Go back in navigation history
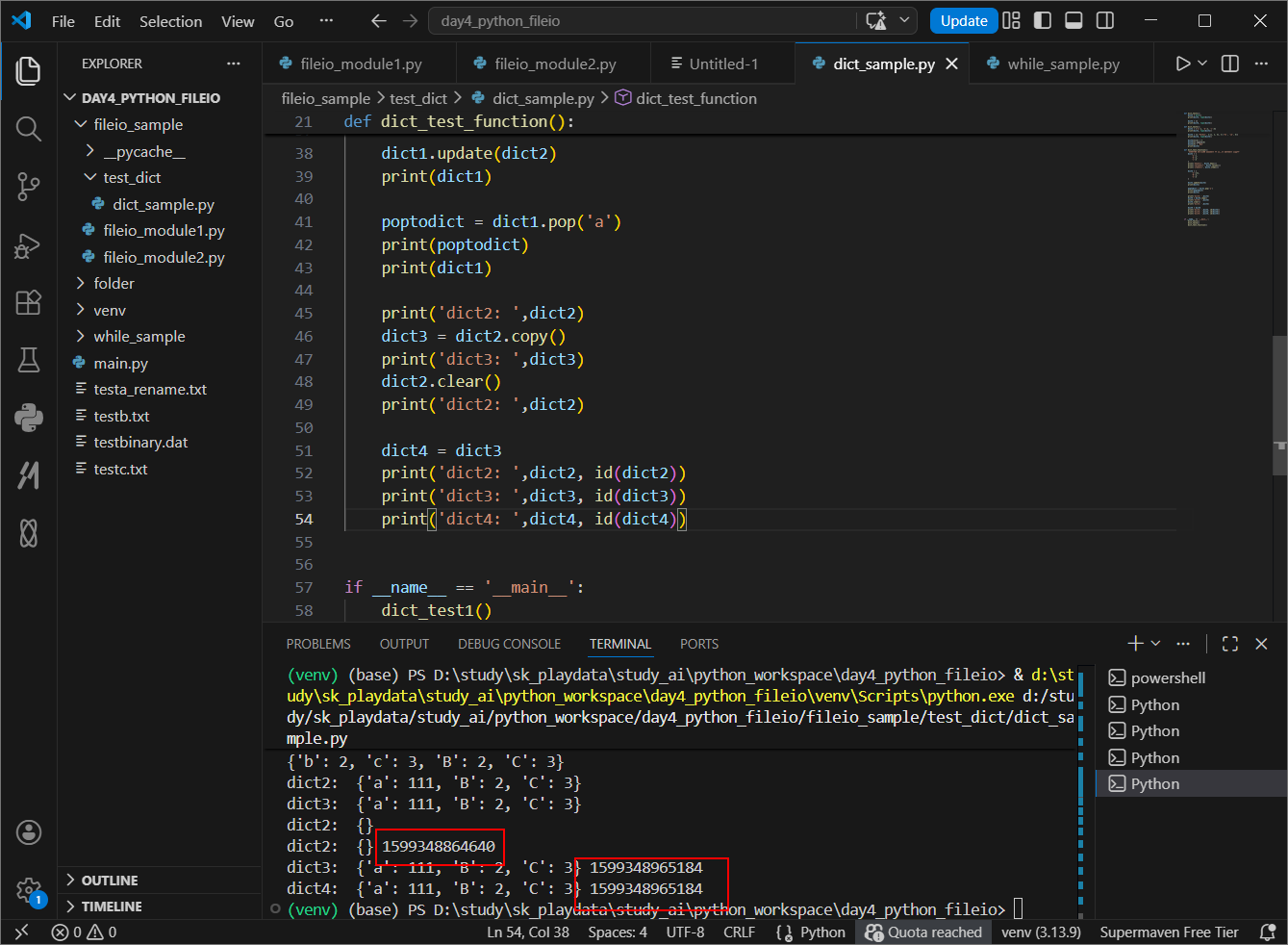The width and height of the screenshot is (1288, 945). click(x=379, y=21)
